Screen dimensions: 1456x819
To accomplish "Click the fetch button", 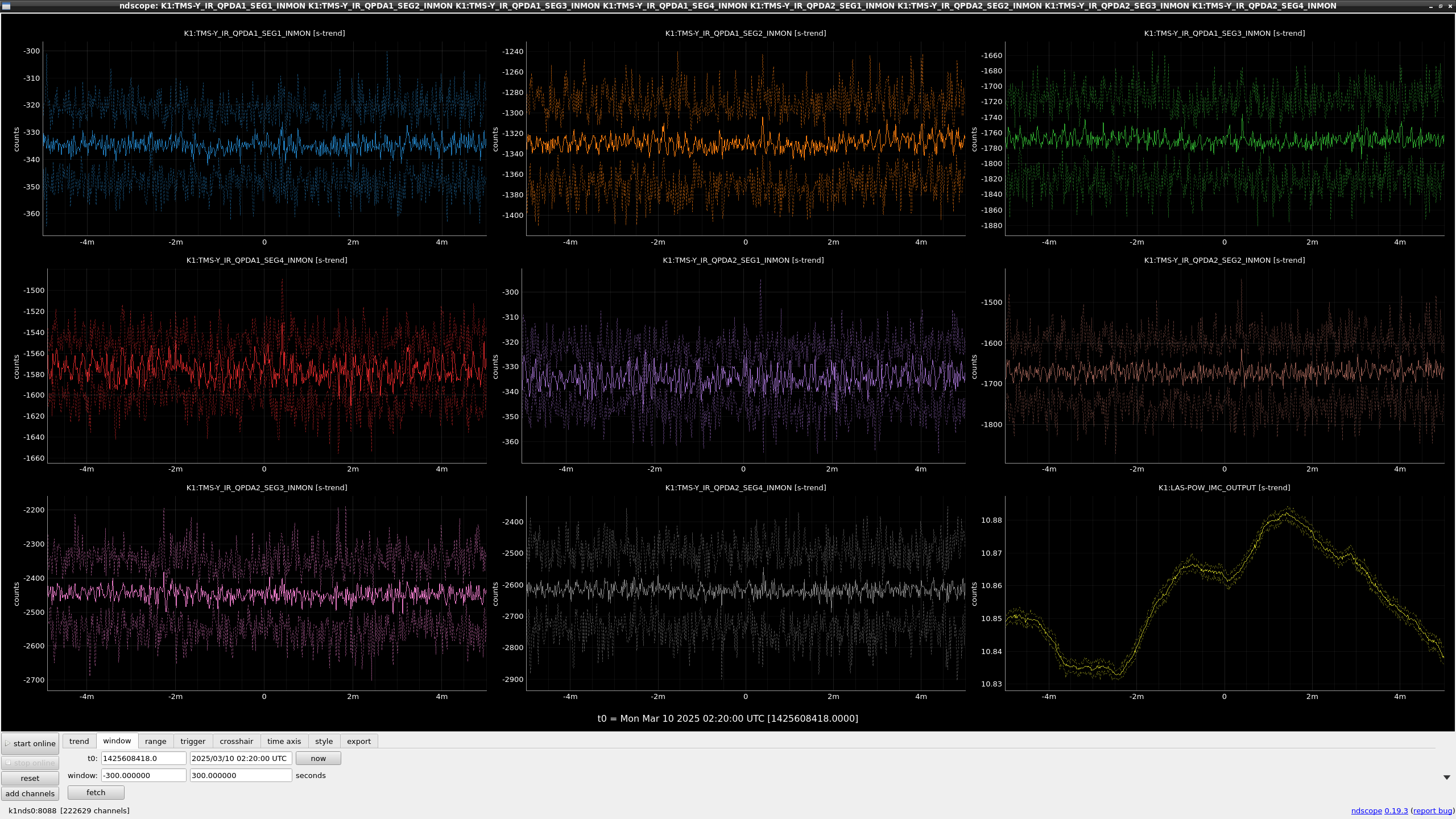I will pos(96,792).
